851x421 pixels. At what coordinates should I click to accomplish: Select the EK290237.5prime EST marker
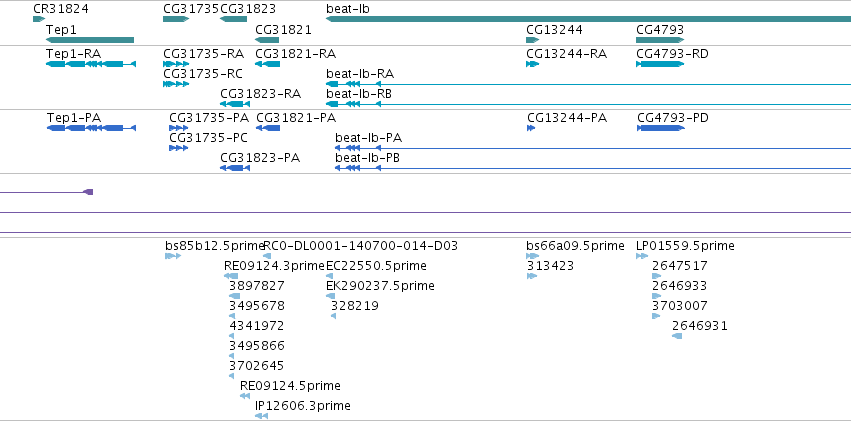coord(331,296)
